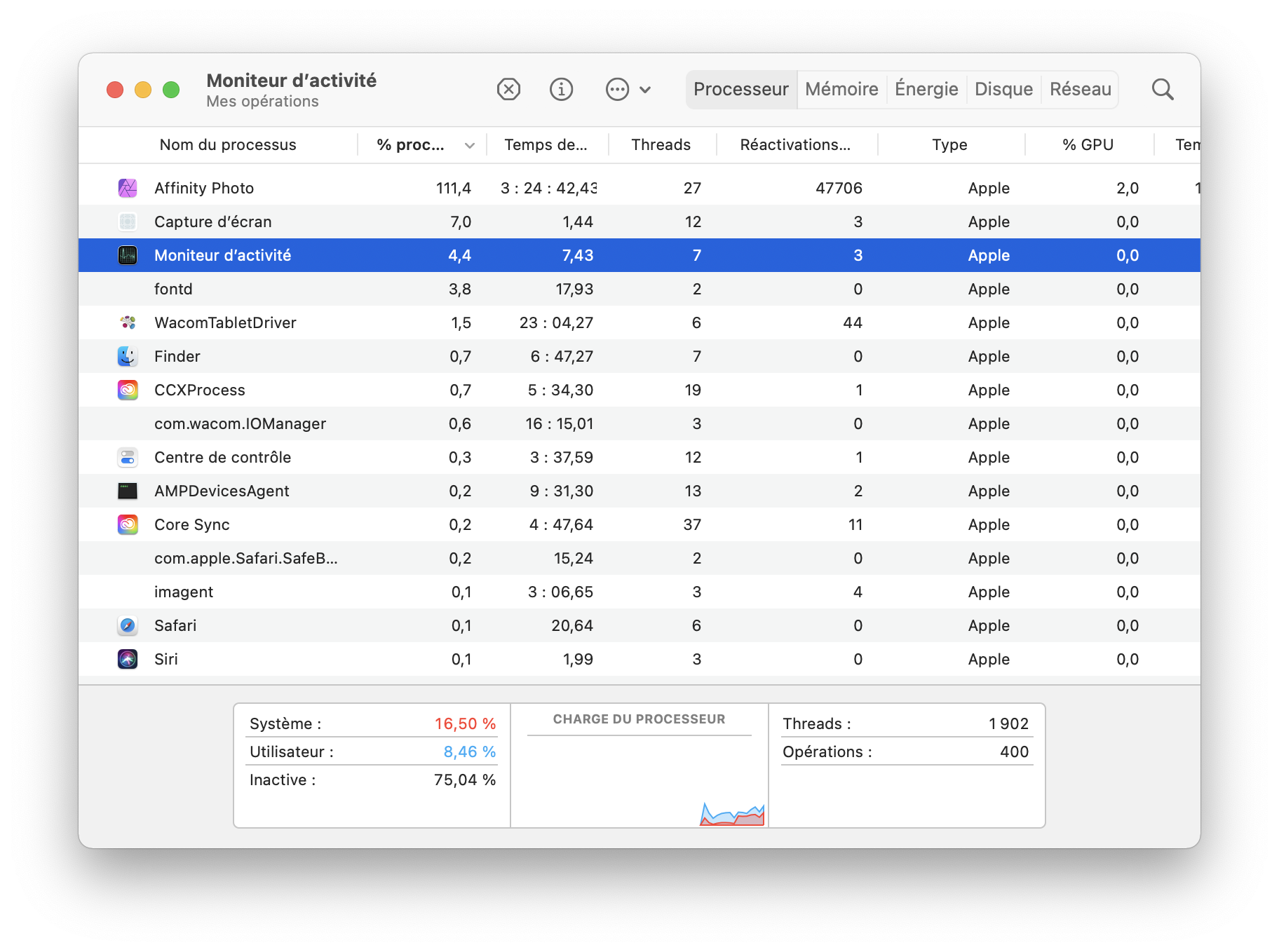The width and height of the screenshot is (1279, 952).
Task: Select the com.apple.Safari.SafeB... process
Action: click(639, 558)
